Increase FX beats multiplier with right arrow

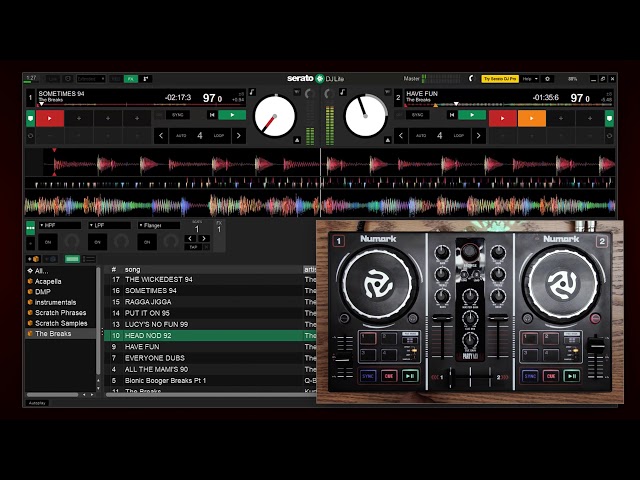click(204, 238)
